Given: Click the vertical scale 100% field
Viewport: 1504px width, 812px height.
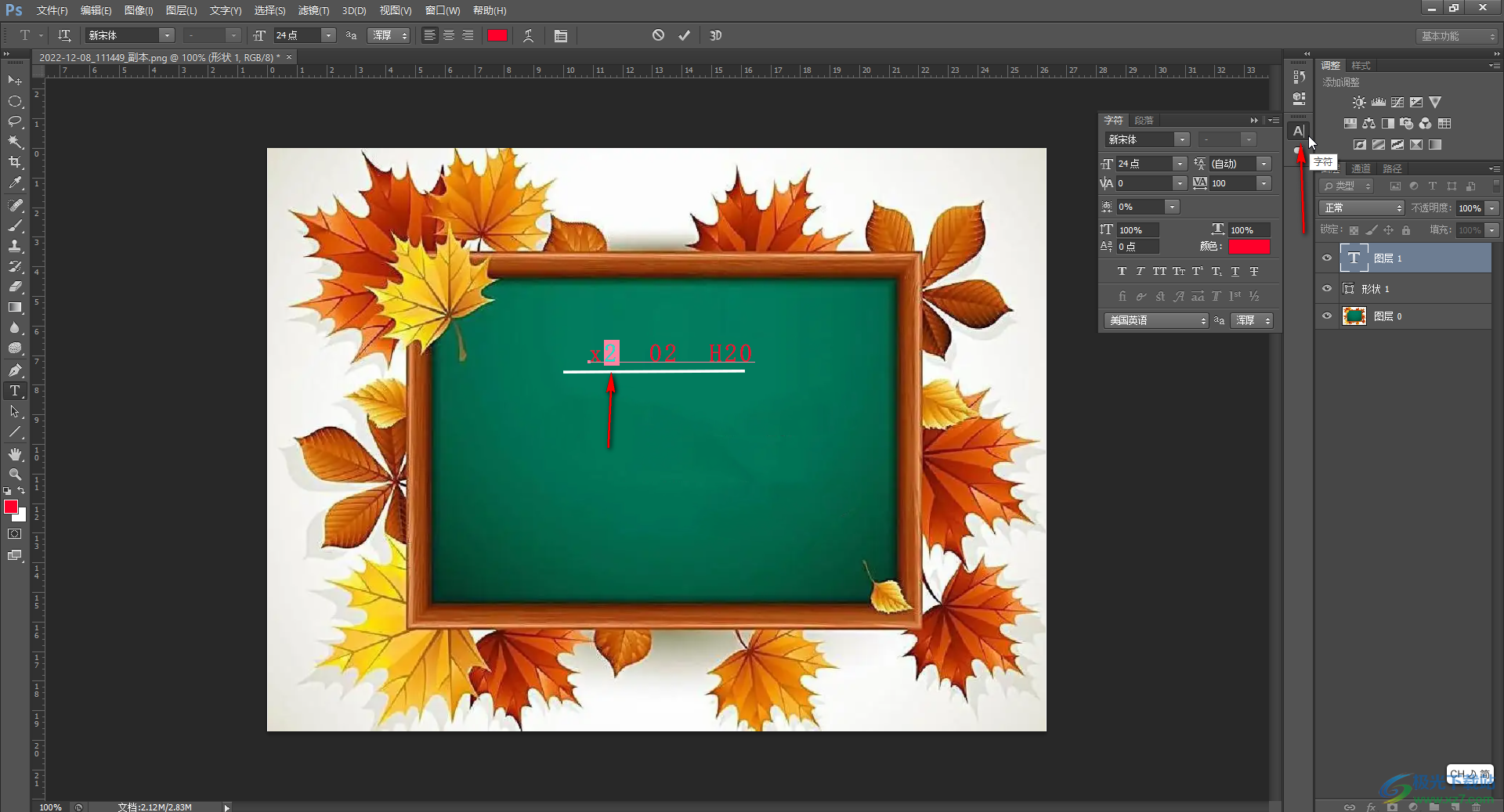Looking at the screenshot, I should [x=1137, y=230].
